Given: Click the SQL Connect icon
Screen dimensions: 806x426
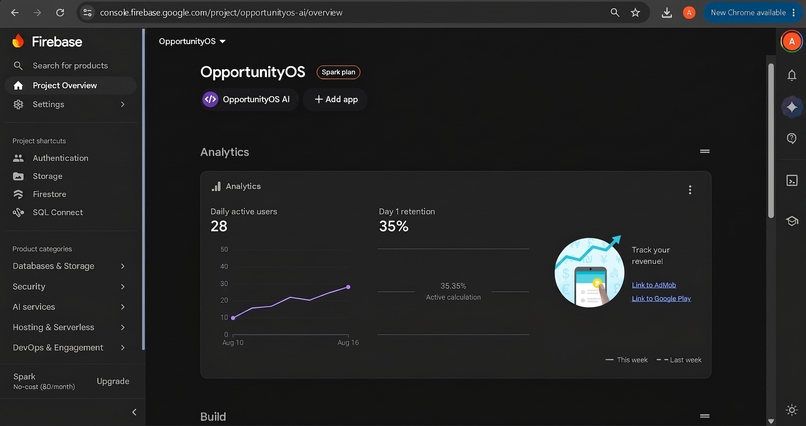Looking at the screenshot, I should 18,212.
